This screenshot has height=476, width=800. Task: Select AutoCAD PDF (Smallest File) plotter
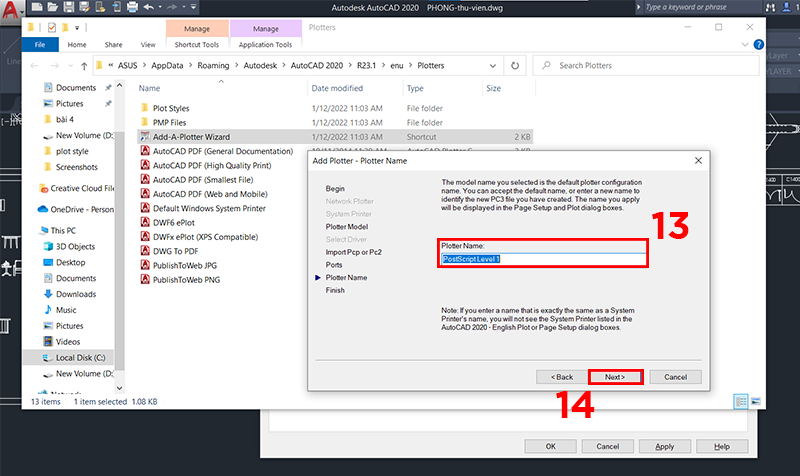coord(203,180)
